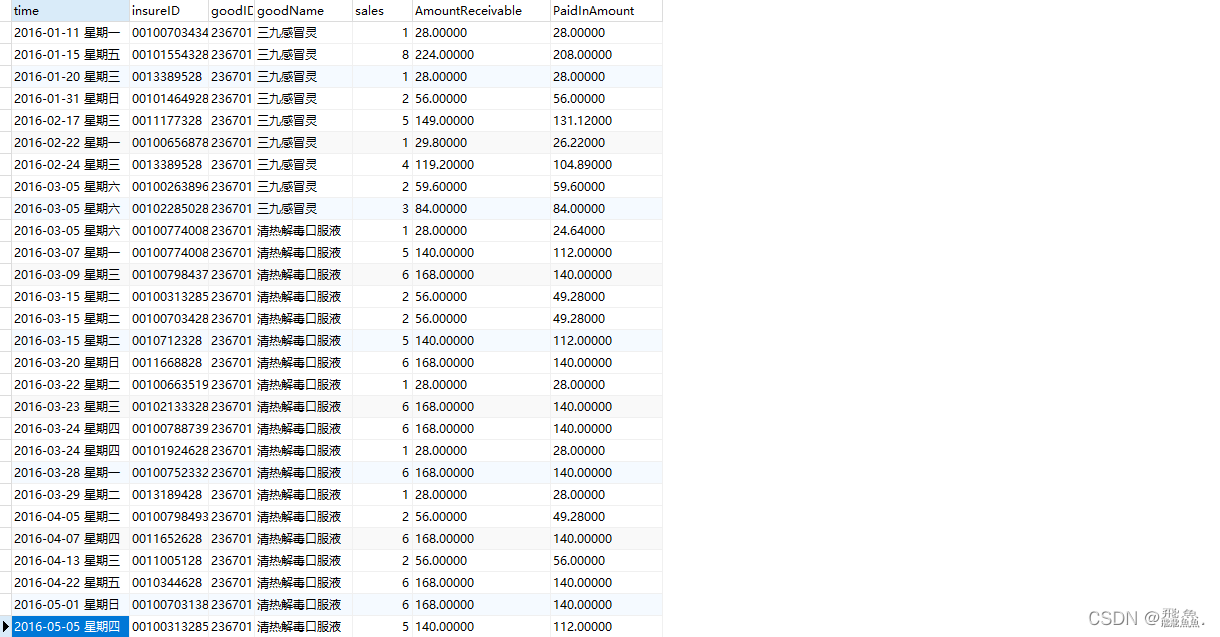
Task: Click insureID cell 0013189428
Action: (167, 495)
